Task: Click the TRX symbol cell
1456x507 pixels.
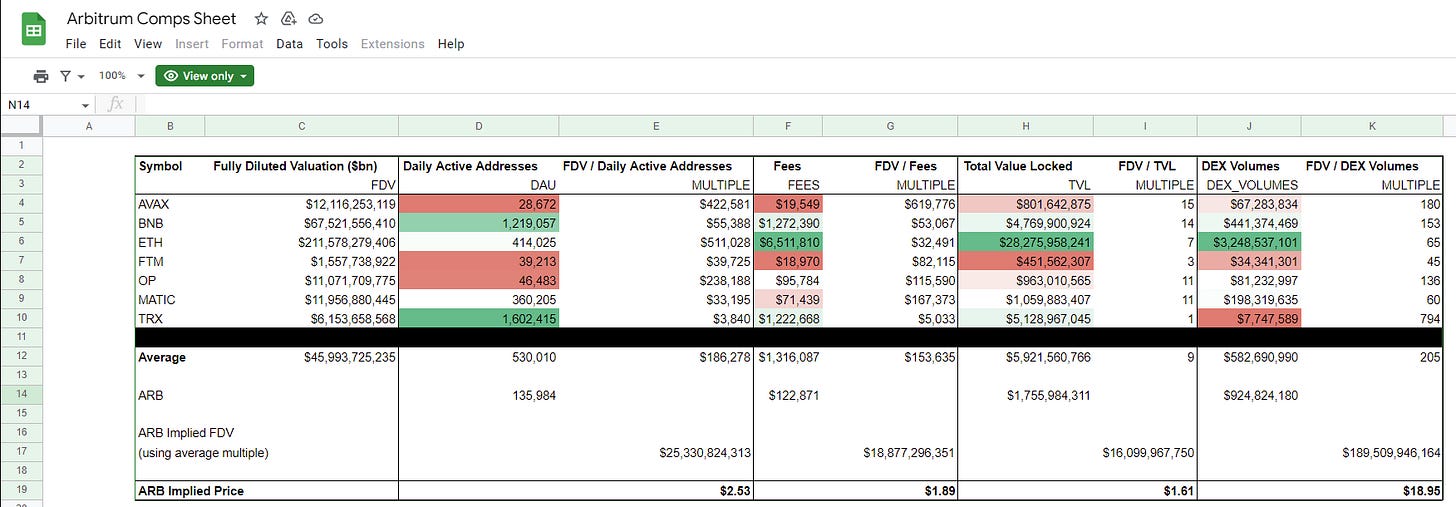Action: (x=170, y=318)
